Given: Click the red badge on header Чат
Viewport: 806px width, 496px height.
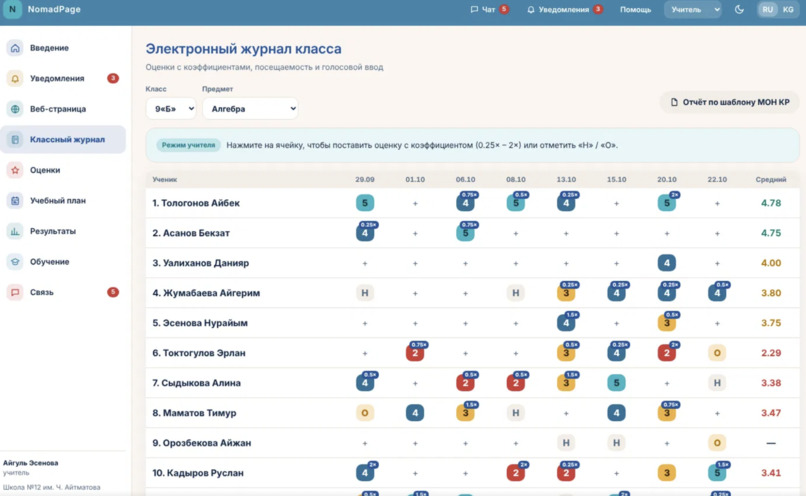Looking at the screenshot, I should [504, 9].
